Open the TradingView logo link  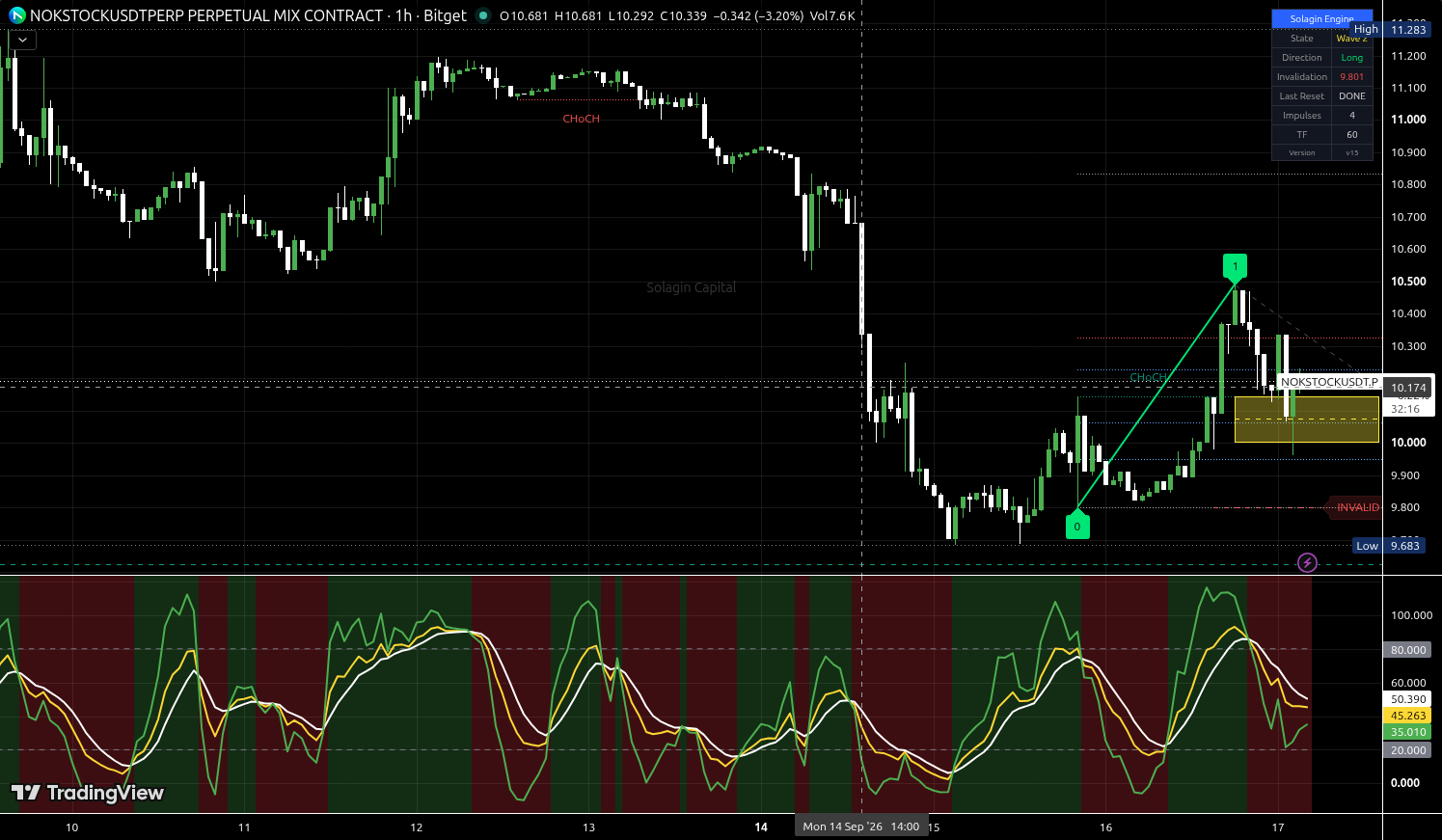pyautogui.click(x=88, y=793)
